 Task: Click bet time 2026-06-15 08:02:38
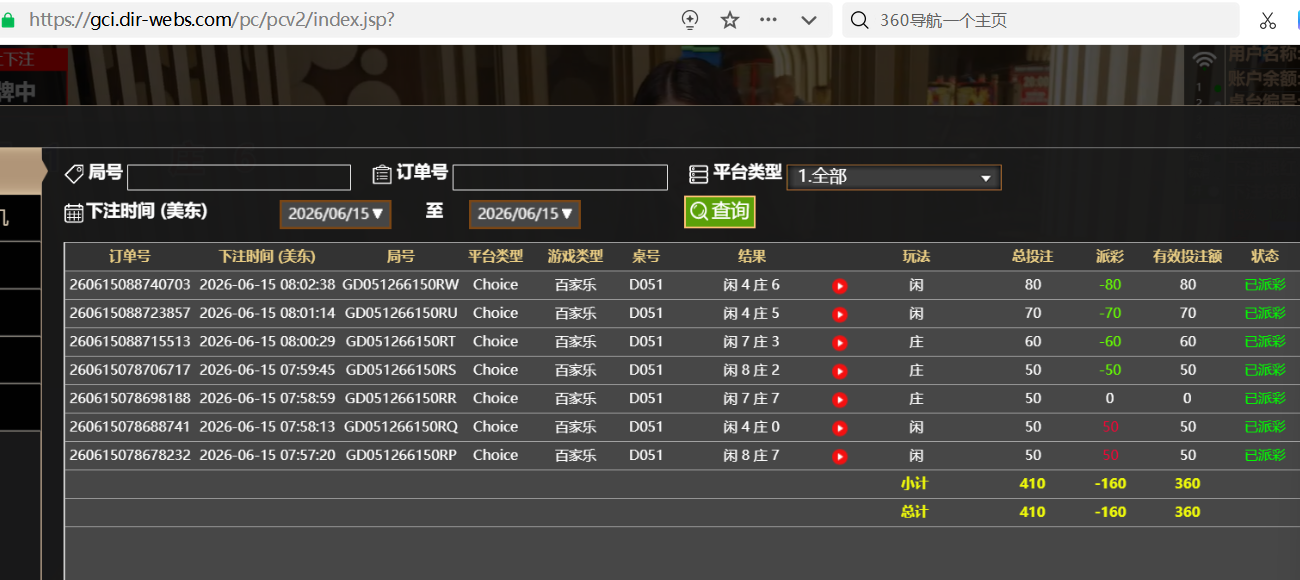point(267,285)
